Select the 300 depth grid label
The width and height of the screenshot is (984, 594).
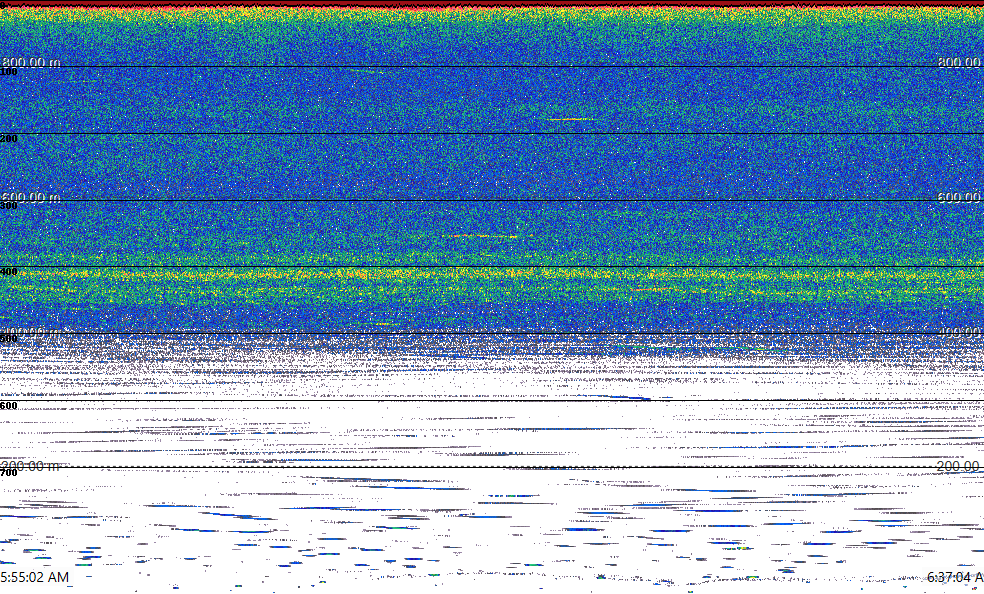coord(9,206)
